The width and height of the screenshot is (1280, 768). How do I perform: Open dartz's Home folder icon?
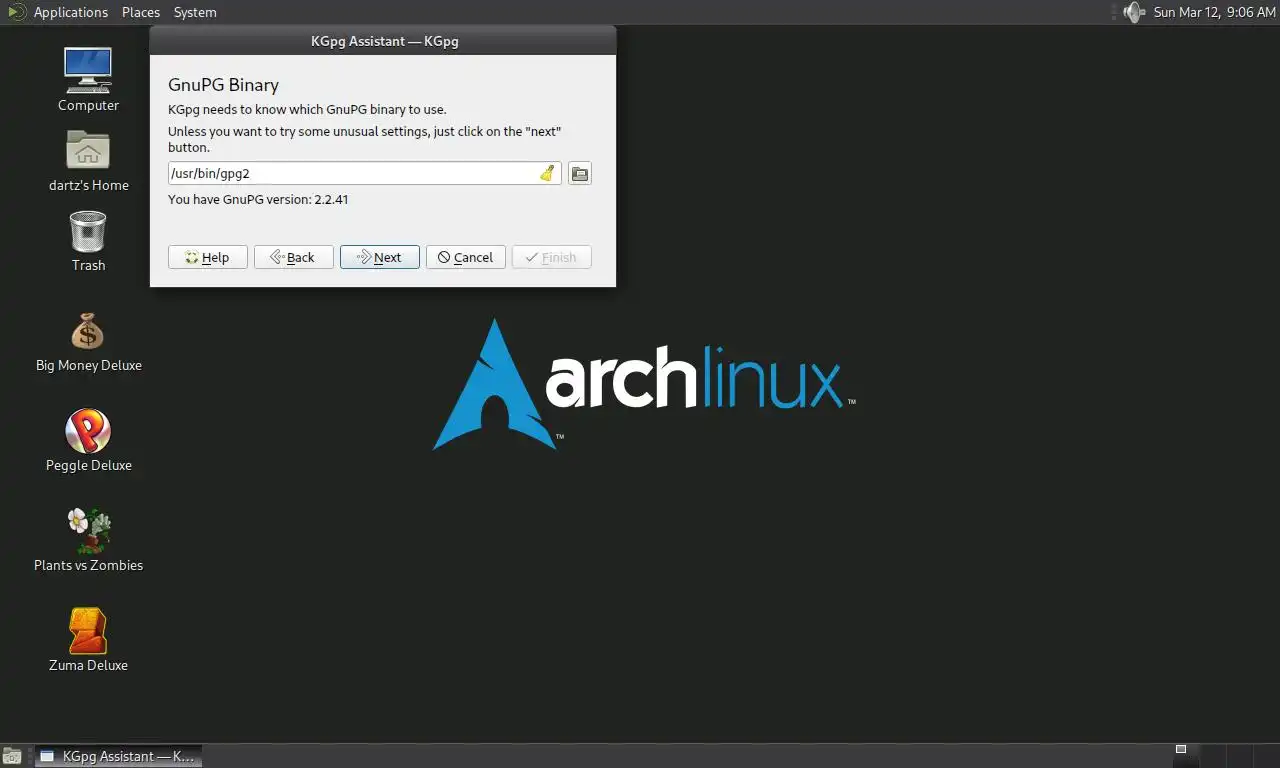(x=88, y=151)
